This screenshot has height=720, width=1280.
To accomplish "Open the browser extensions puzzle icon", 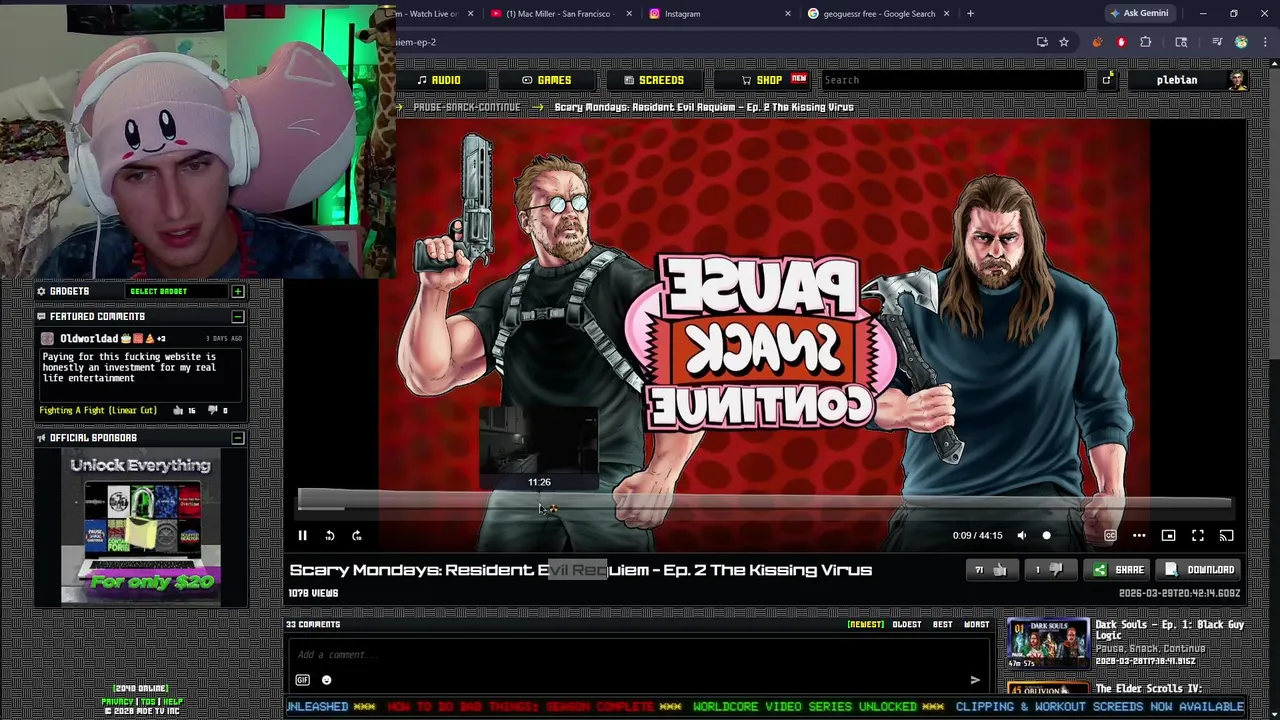I will 1146,42.
